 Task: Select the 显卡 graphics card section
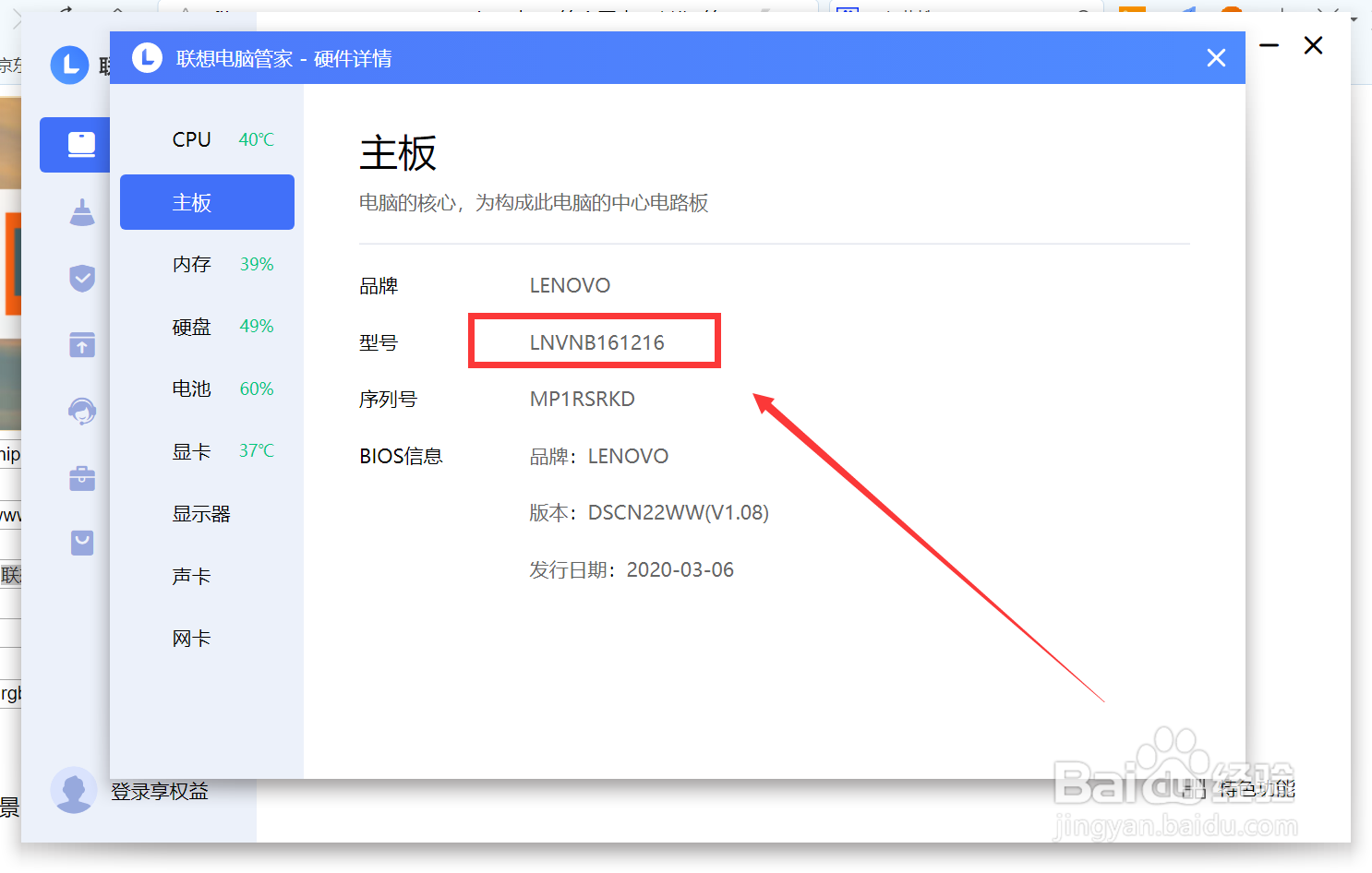(191, 450)
